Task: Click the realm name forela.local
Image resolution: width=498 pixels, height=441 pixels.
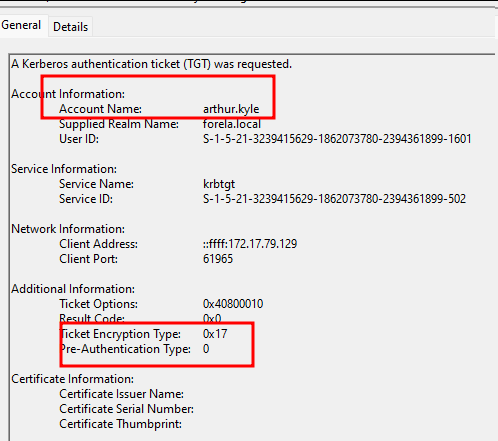Action: [232, 124]
